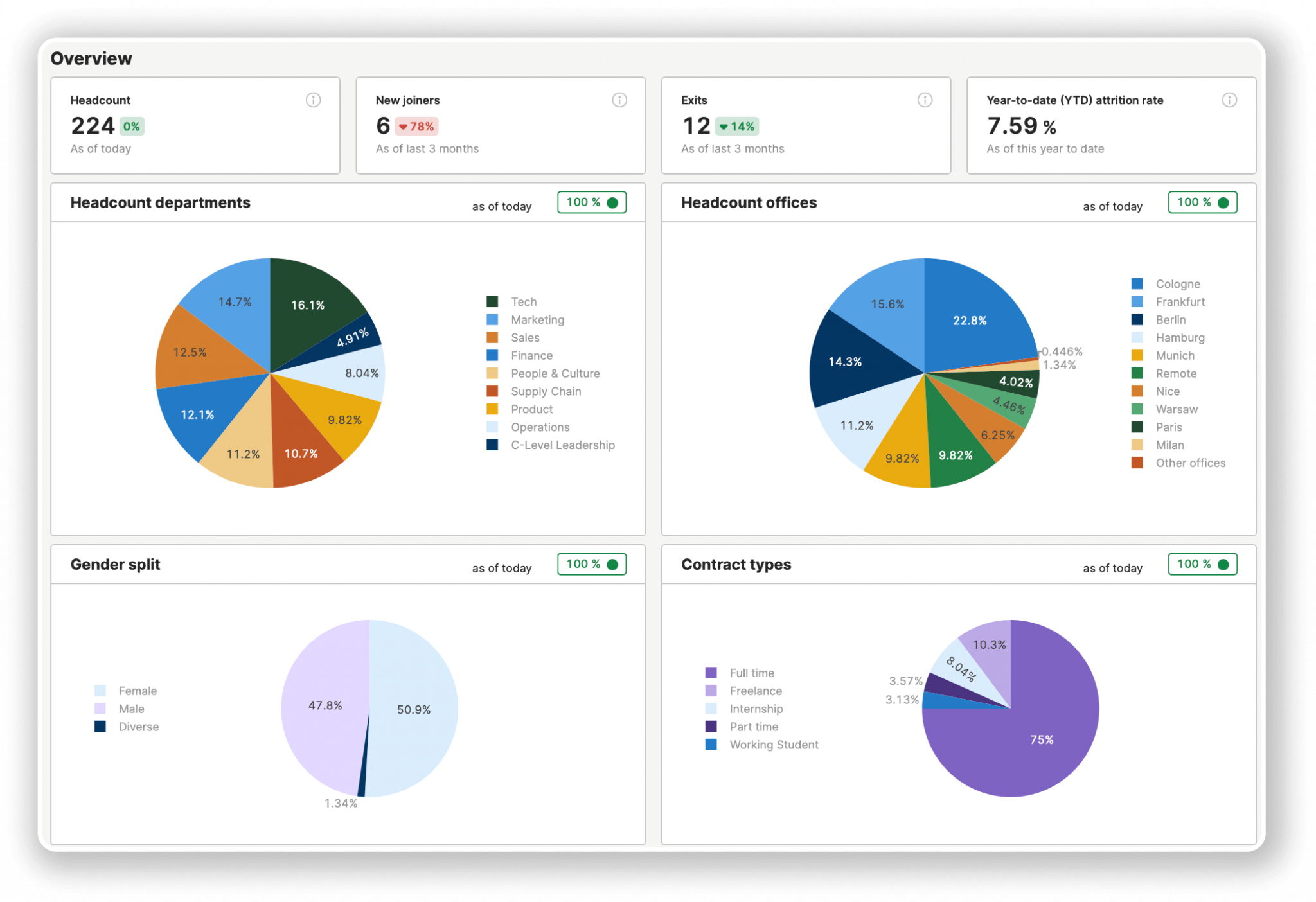Viewport: 1316px width, 902px height.
Task: Toggle Freelance contract legend entry
Action: pyautogui.click(x=744, y=691)
